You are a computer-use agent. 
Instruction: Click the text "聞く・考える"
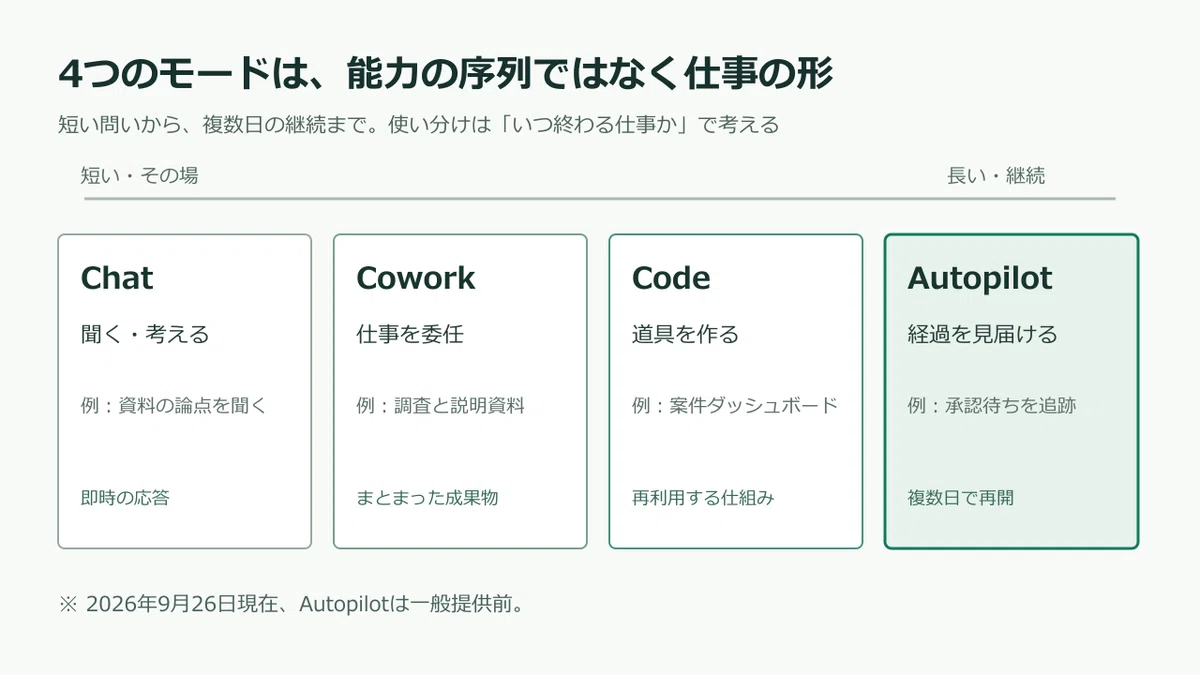coord(145,334)
